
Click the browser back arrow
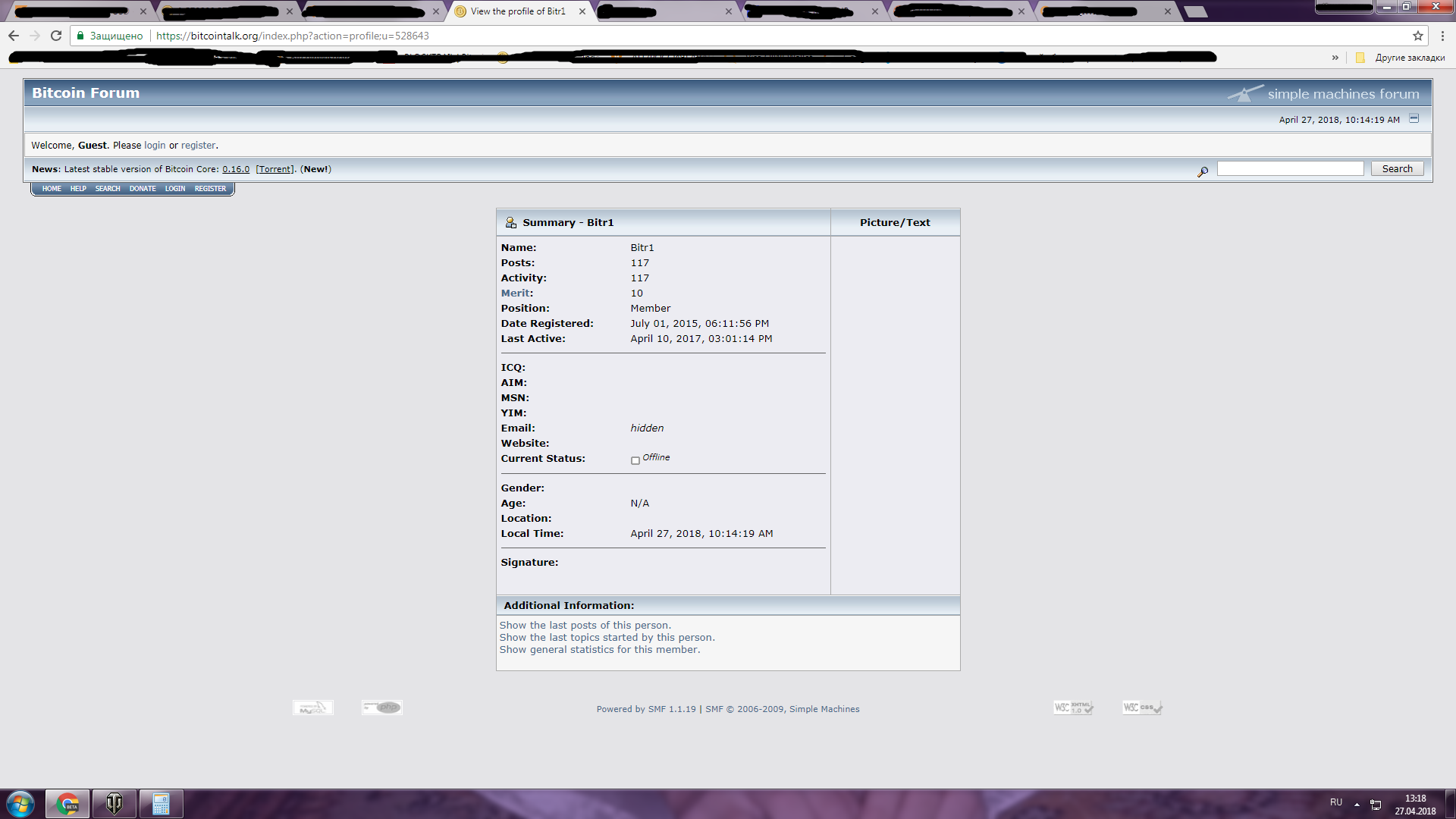14,36
